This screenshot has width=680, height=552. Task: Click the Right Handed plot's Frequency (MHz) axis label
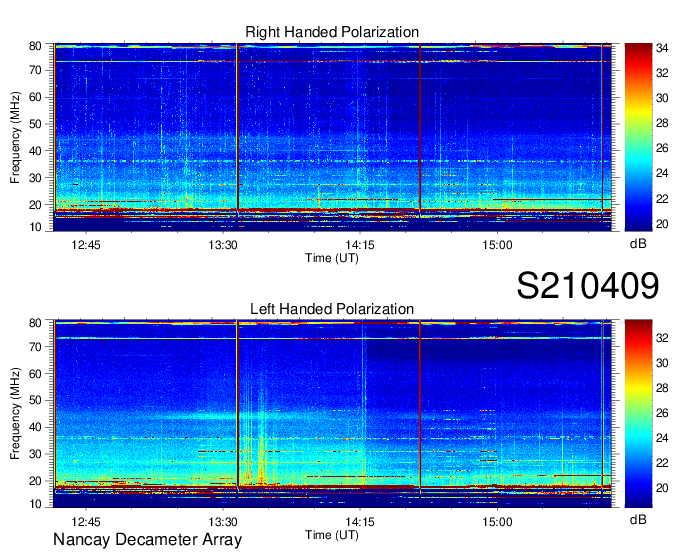tap(15, 137)
